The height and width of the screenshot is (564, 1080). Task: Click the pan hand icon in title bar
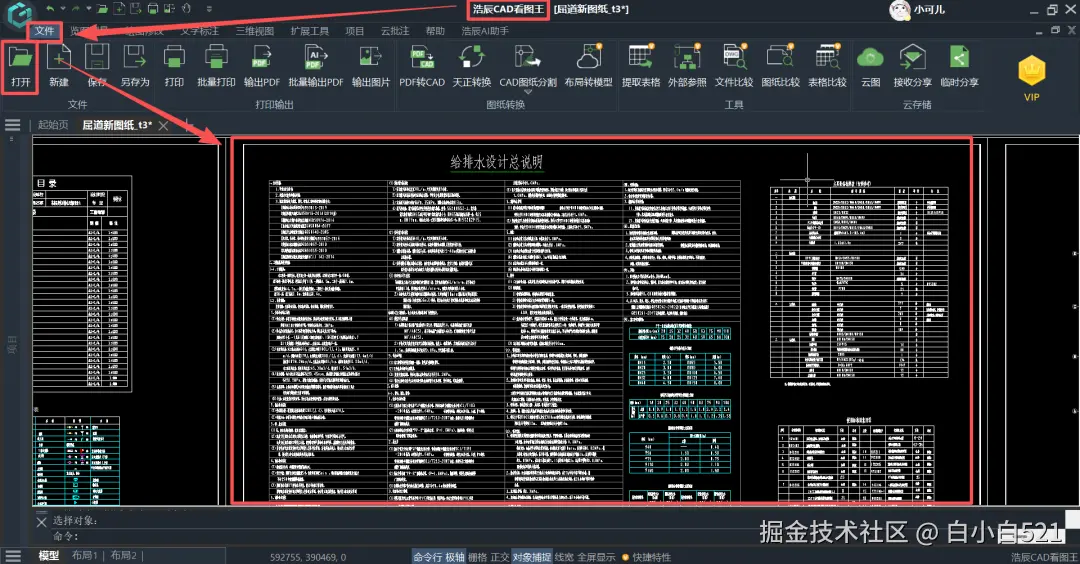tap(187, 9)
